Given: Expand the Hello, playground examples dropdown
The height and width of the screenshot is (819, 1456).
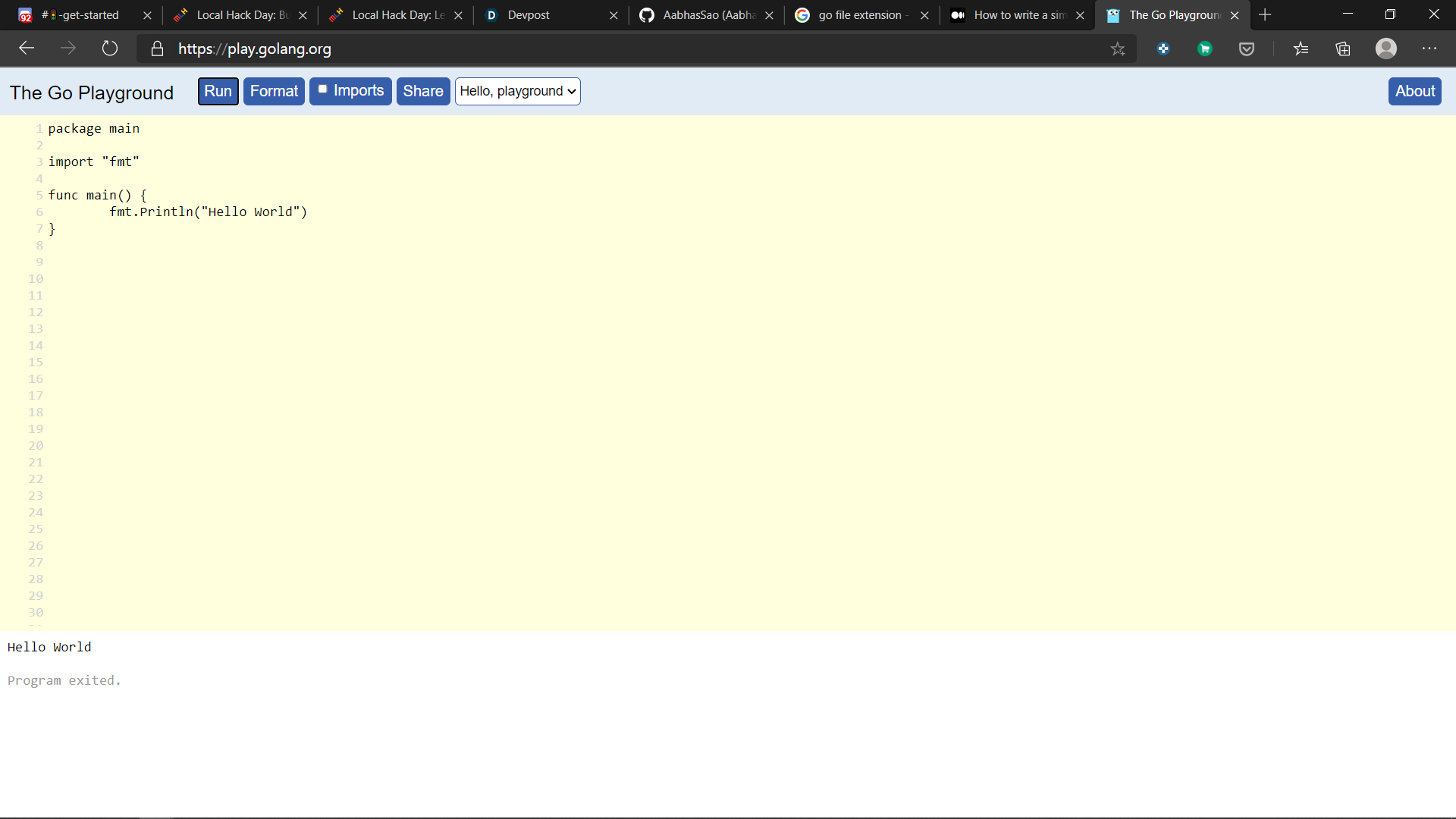Looking at the screenshot, I should (518, 91).
